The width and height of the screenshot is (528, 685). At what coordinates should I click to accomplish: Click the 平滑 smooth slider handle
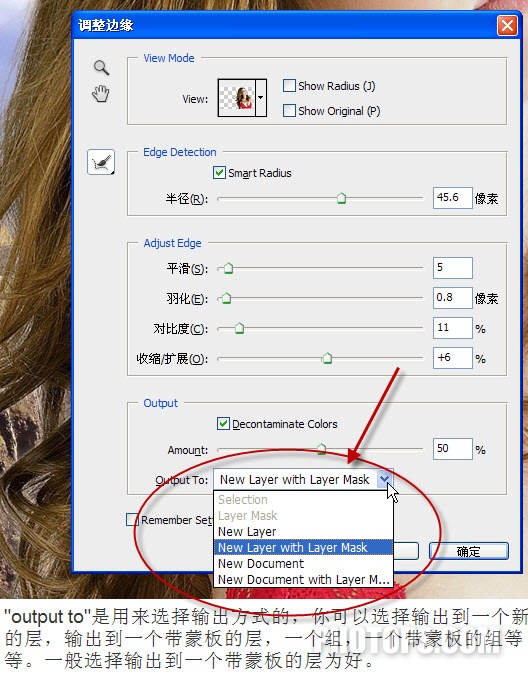click(228, 268)
